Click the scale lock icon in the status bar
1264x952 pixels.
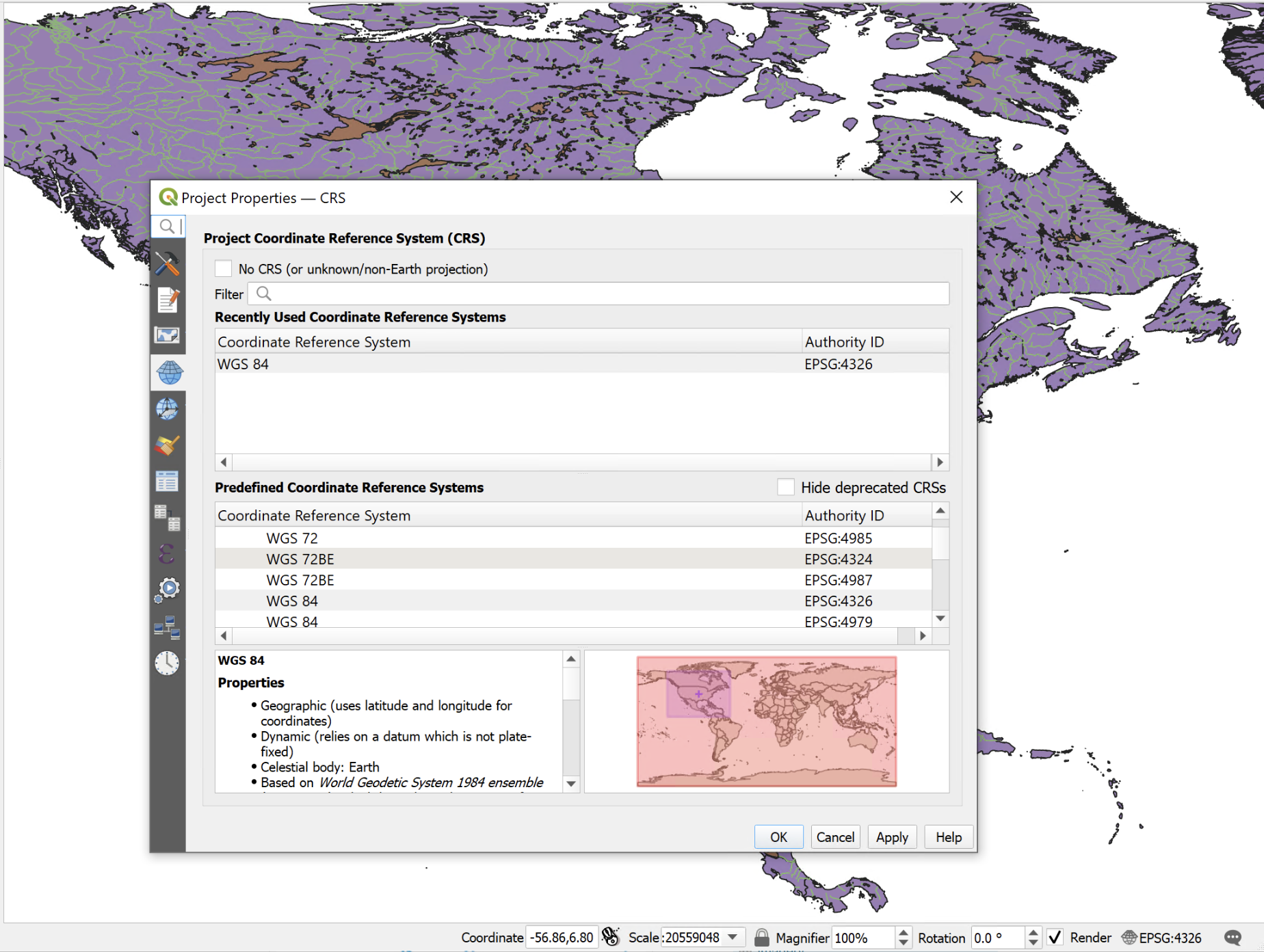point(761,938)
